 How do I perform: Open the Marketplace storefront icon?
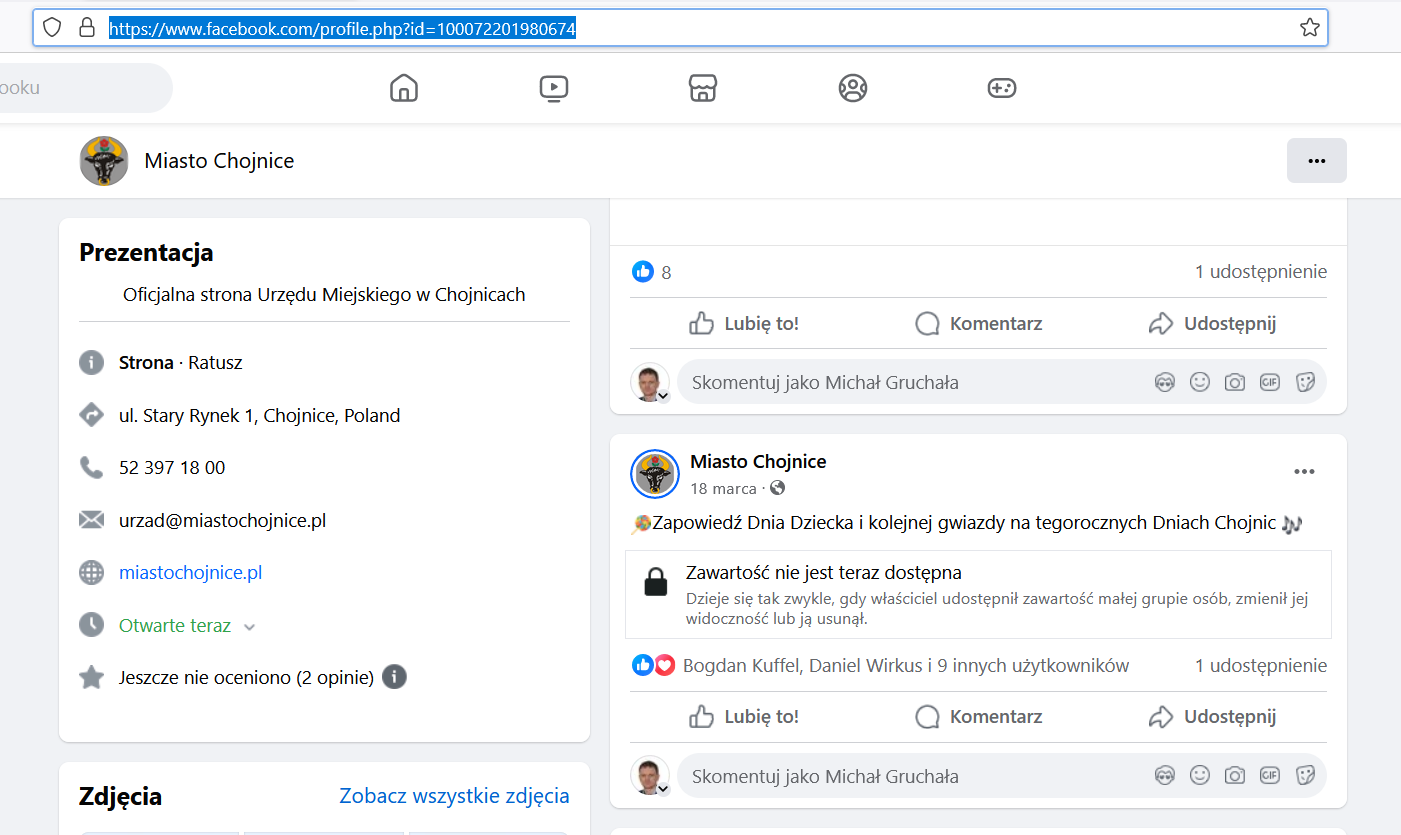click(703, 88)
